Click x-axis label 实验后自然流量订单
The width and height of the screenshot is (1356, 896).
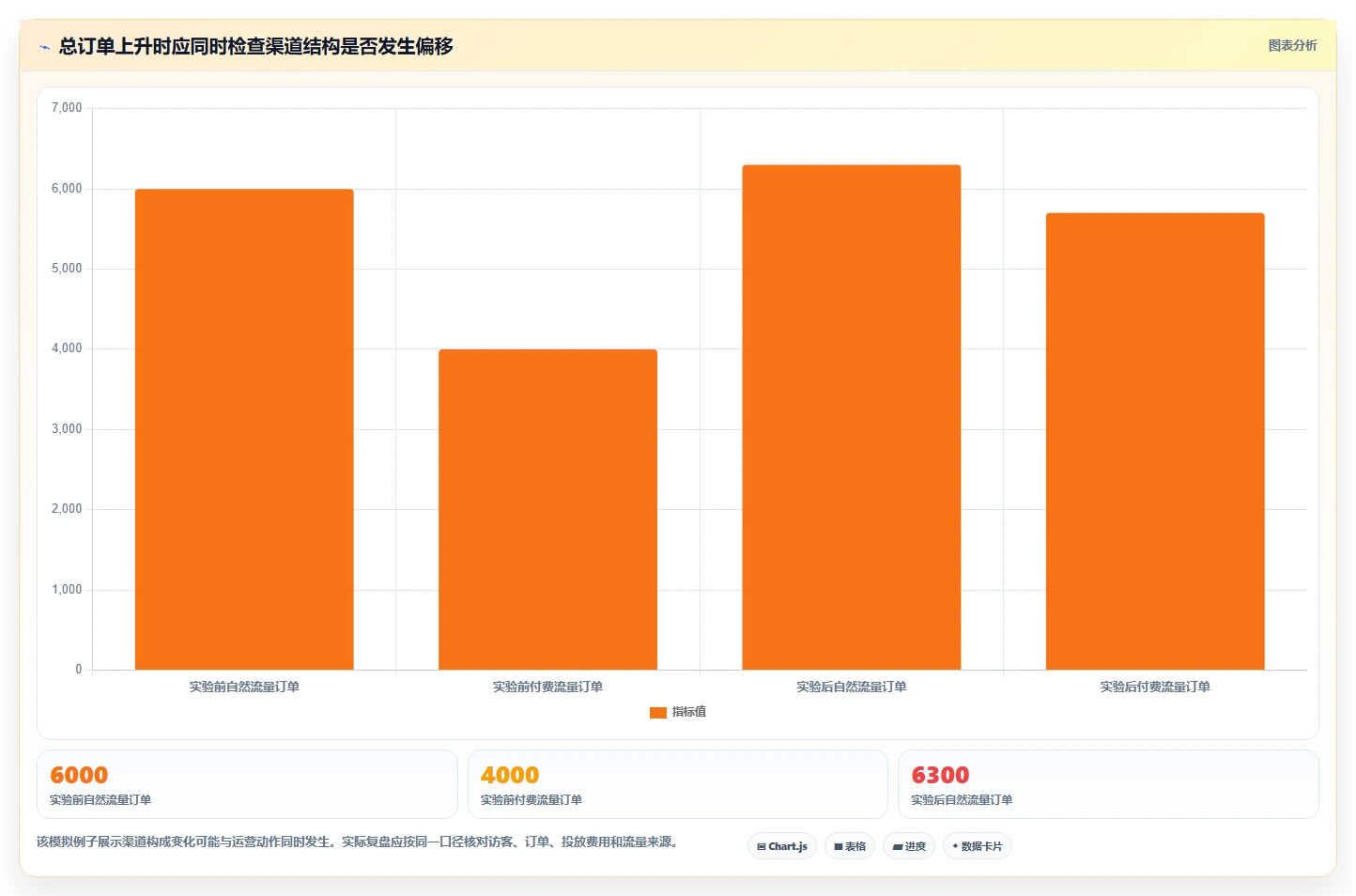(x=852, y=687)
